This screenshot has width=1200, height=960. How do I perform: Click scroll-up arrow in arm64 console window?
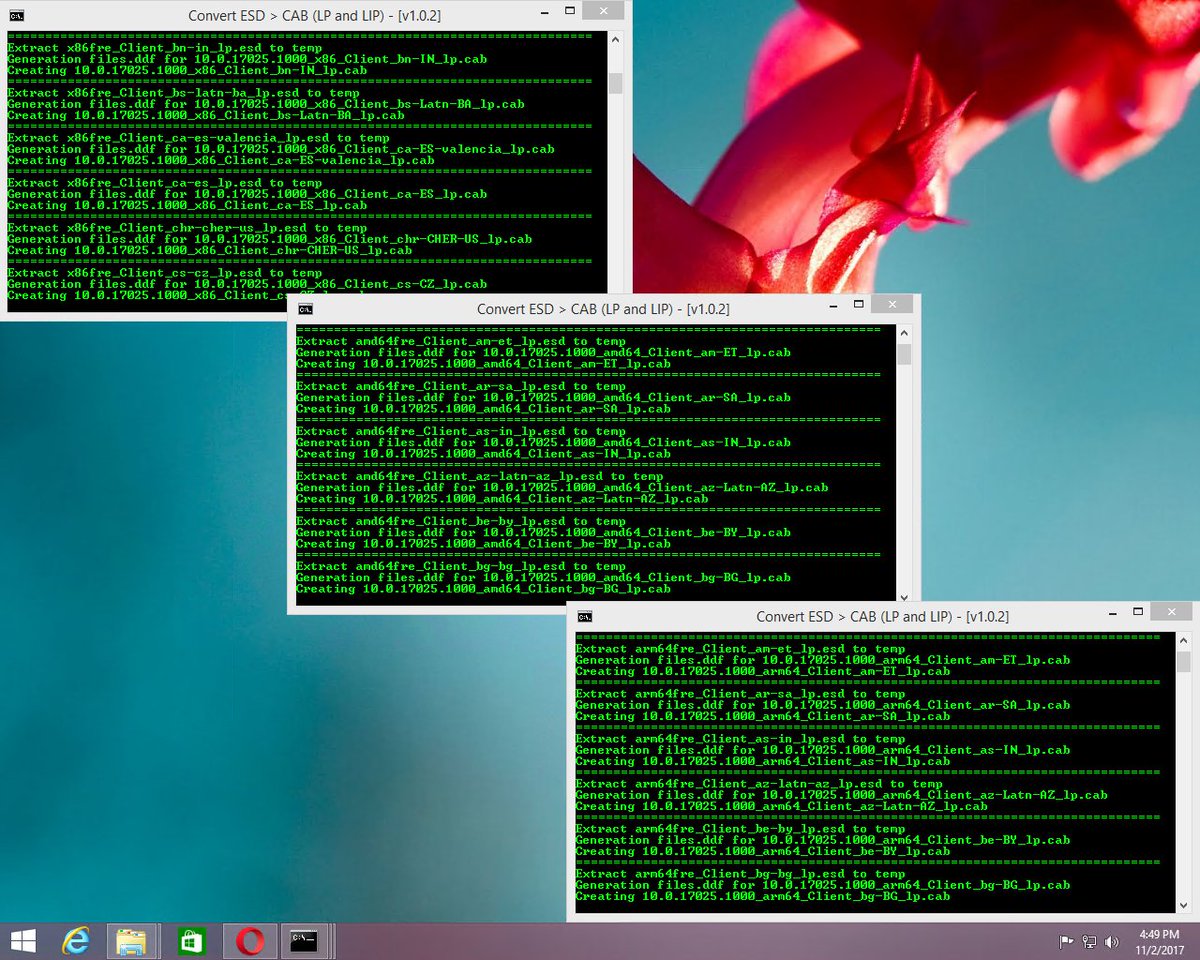[x=1183, y=640]
